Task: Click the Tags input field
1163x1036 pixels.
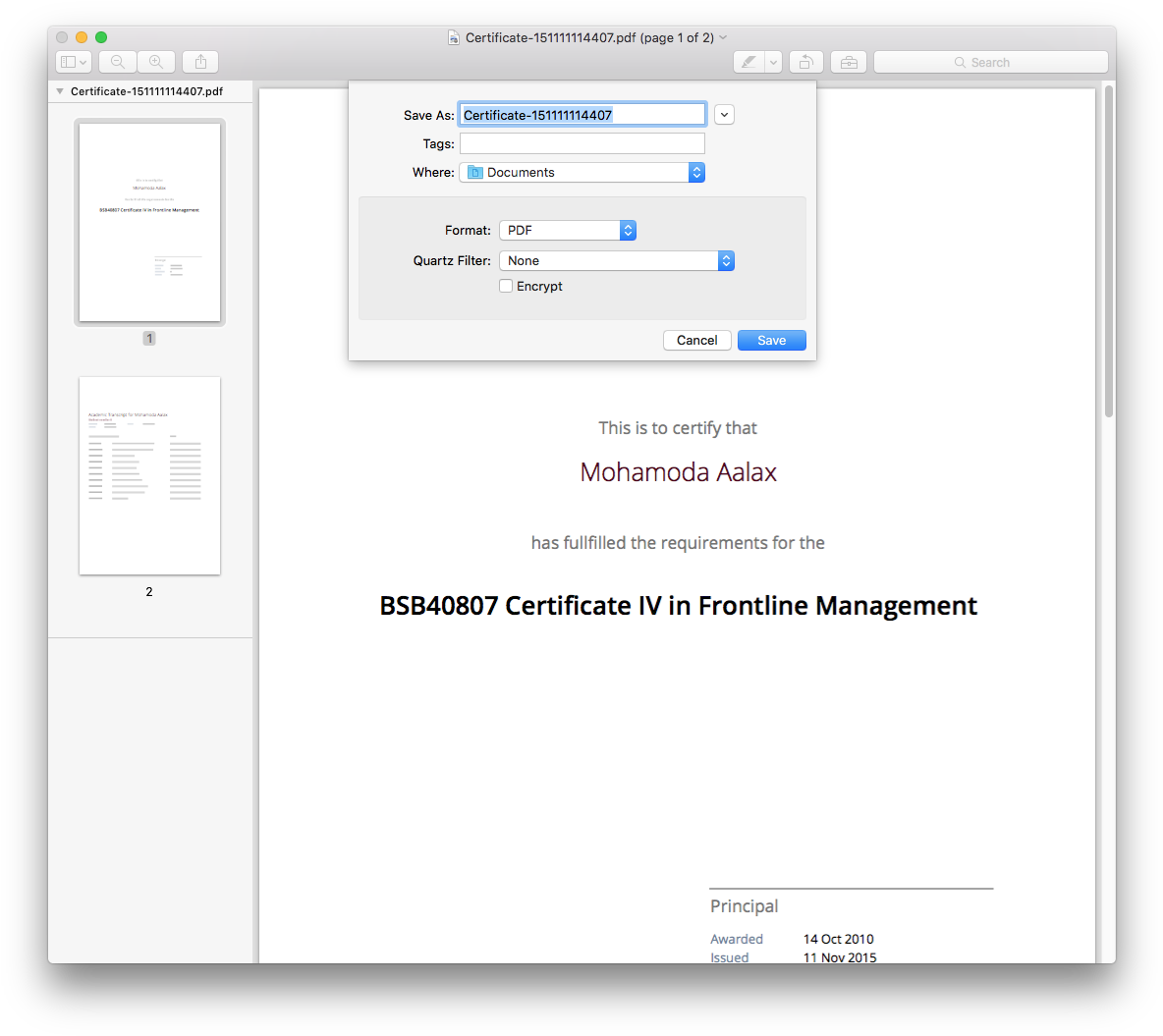Action: pos(582,144)
